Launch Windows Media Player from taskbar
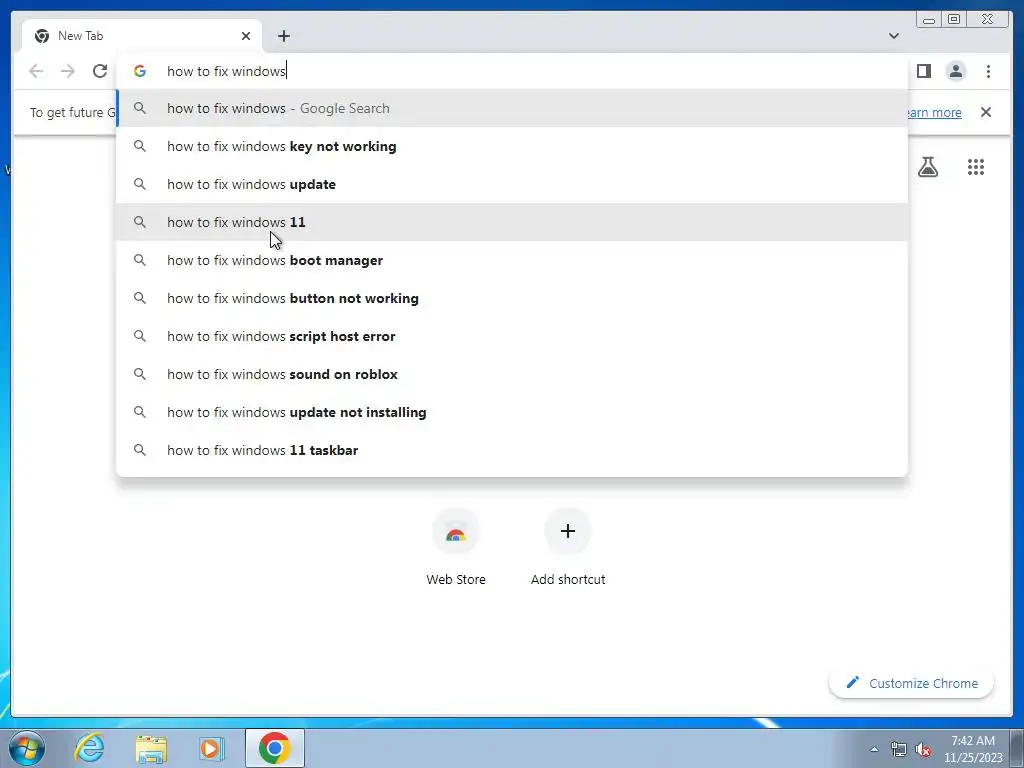Image resolution: width=1024 pixels, height=768 pixels. (x=212, y=748)
